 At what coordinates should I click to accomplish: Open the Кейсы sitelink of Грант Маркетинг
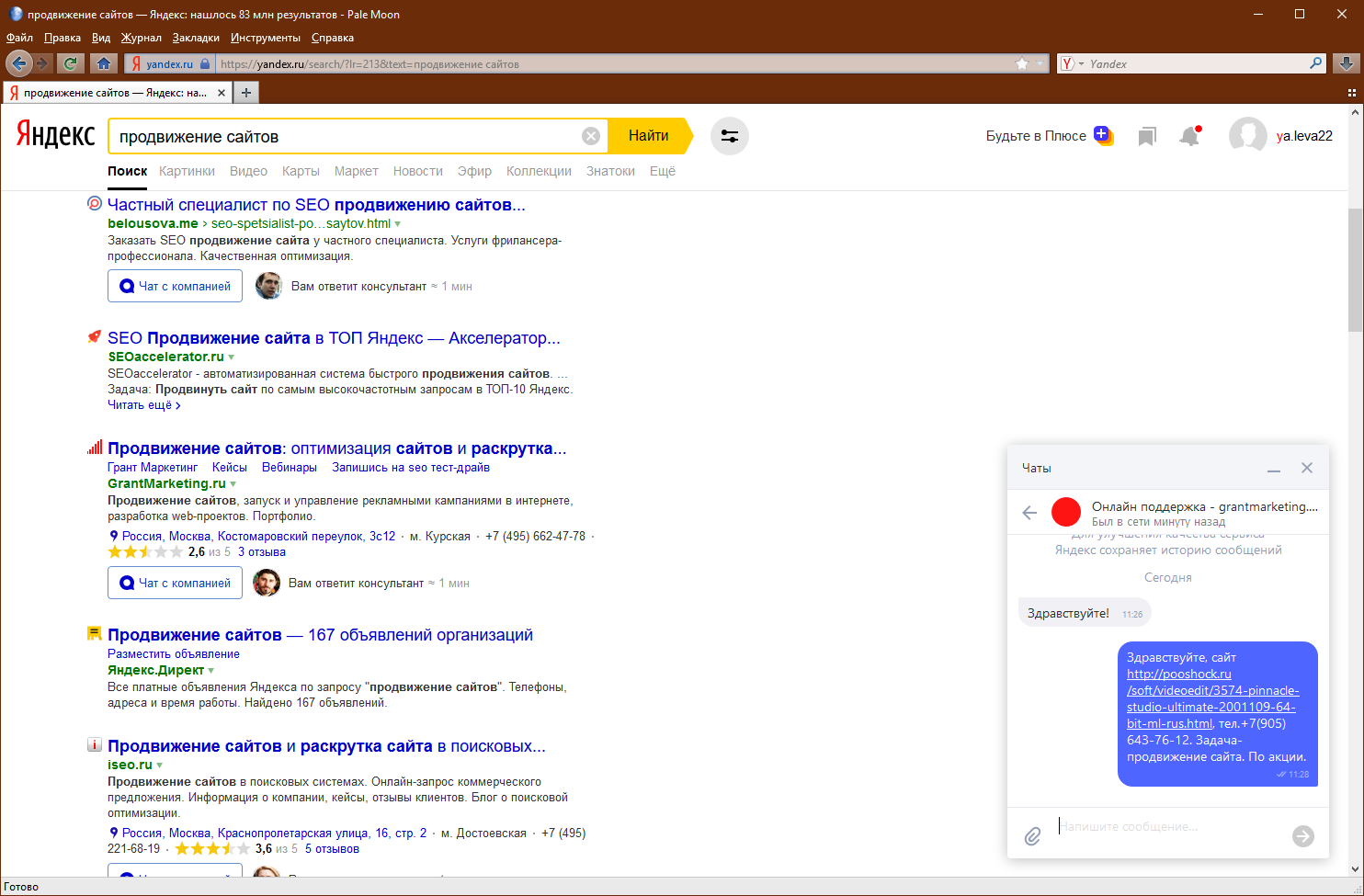[230, 468]
